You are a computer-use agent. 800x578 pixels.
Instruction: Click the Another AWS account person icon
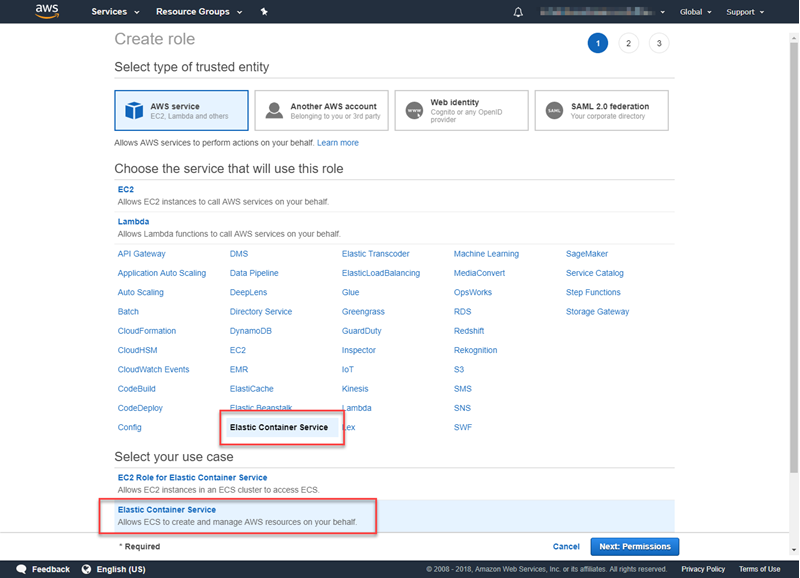coord(274,110)
